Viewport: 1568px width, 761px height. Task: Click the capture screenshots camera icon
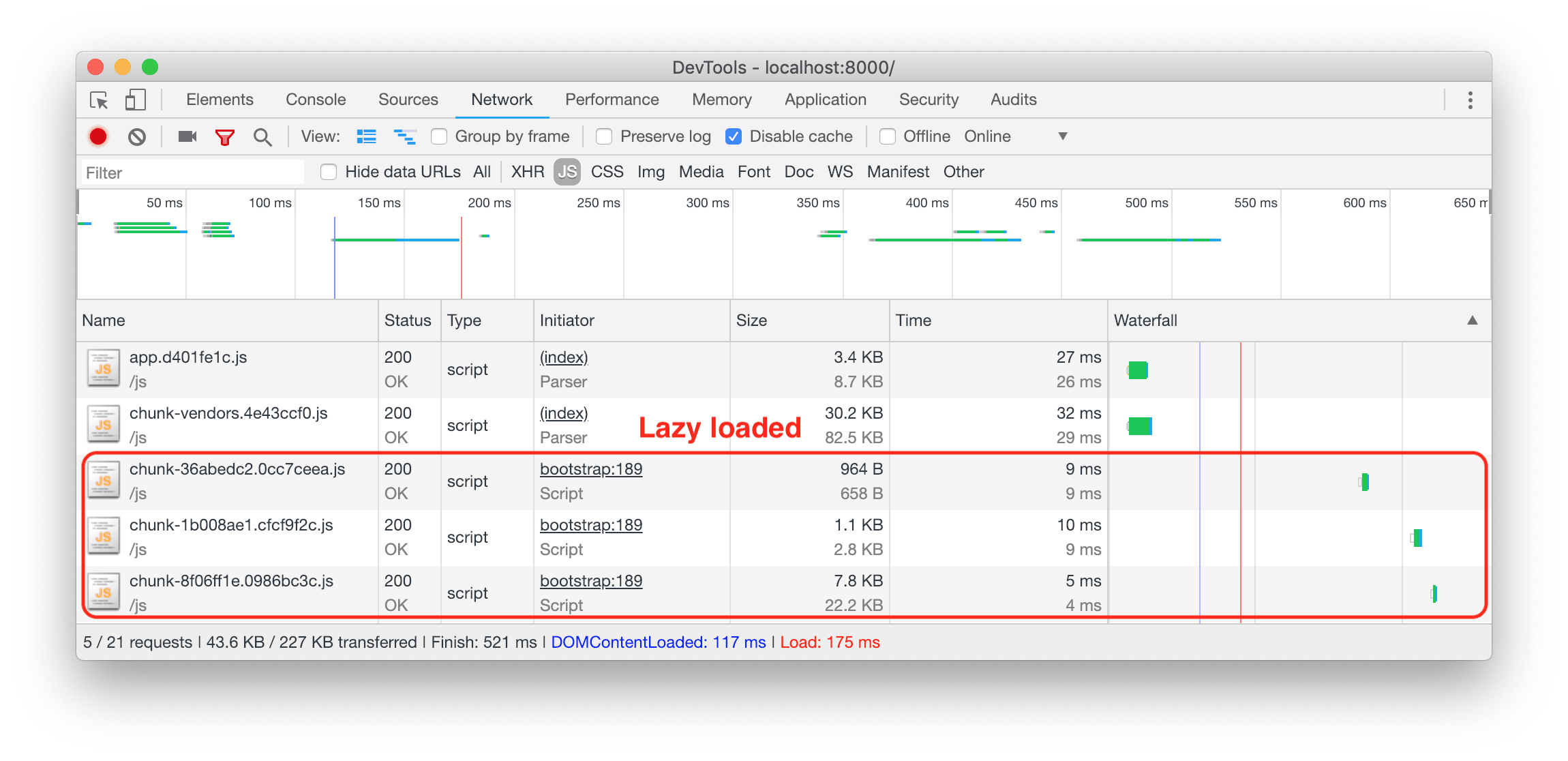(187, 136)
